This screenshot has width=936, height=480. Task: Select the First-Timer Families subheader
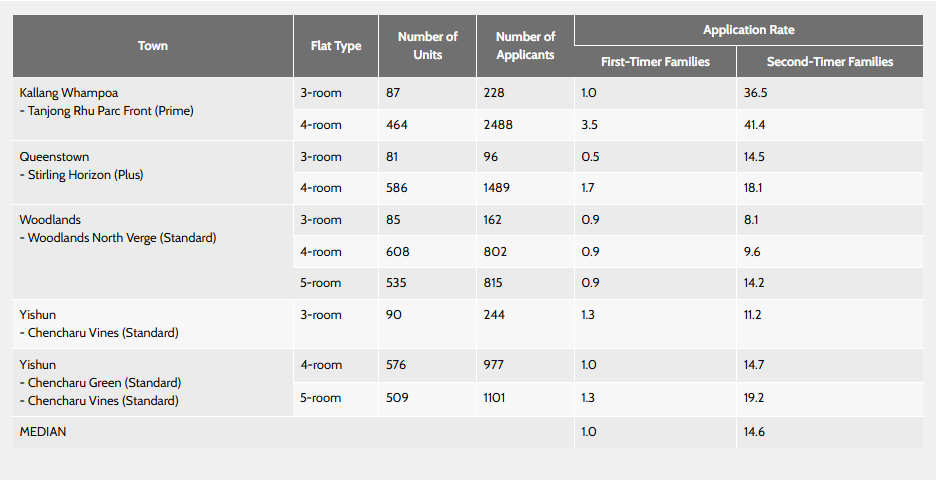(x=655, y=62)
